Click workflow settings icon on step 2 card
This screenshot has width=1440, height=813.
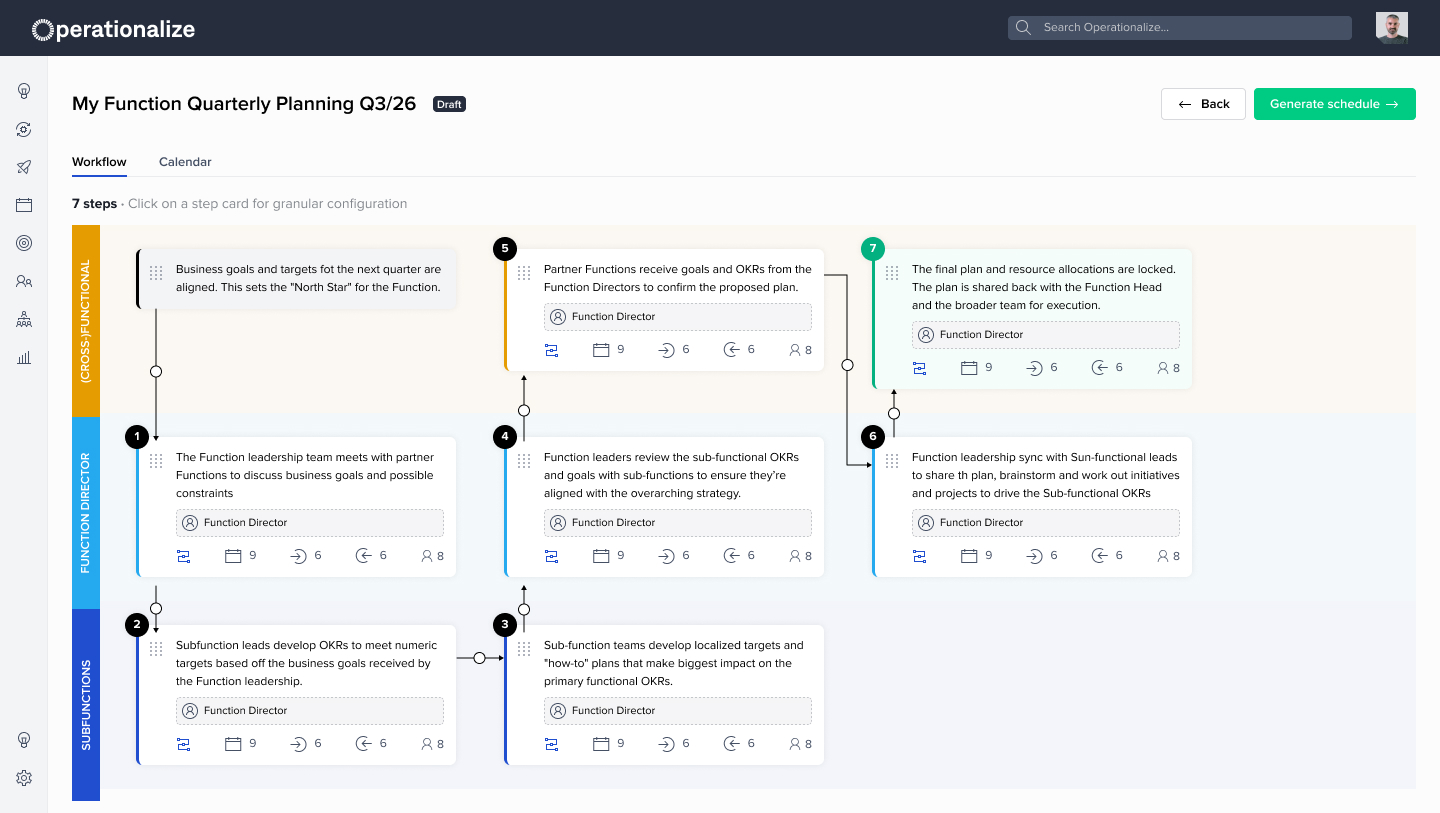tap(183, 744)
